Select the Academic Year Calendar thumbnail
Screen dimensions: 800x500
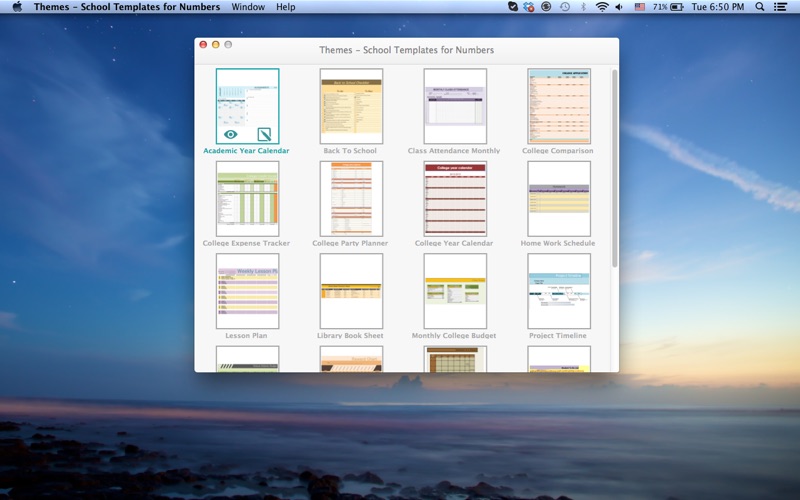[247, 106]
